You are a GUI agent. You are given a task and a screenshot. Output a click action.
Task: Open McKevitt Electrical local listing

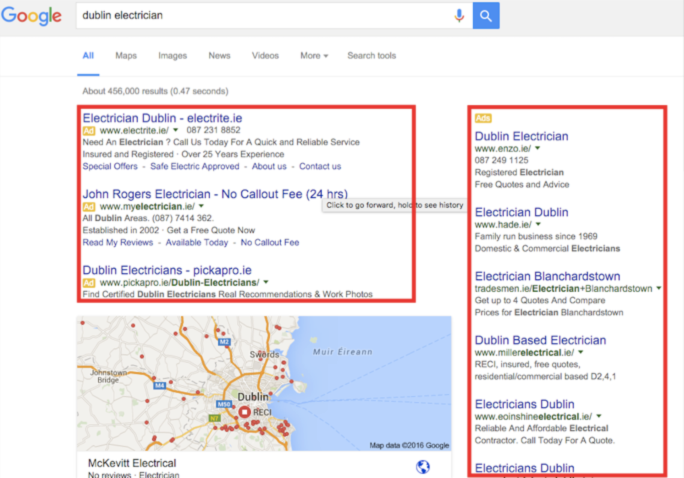pos(132,463)
